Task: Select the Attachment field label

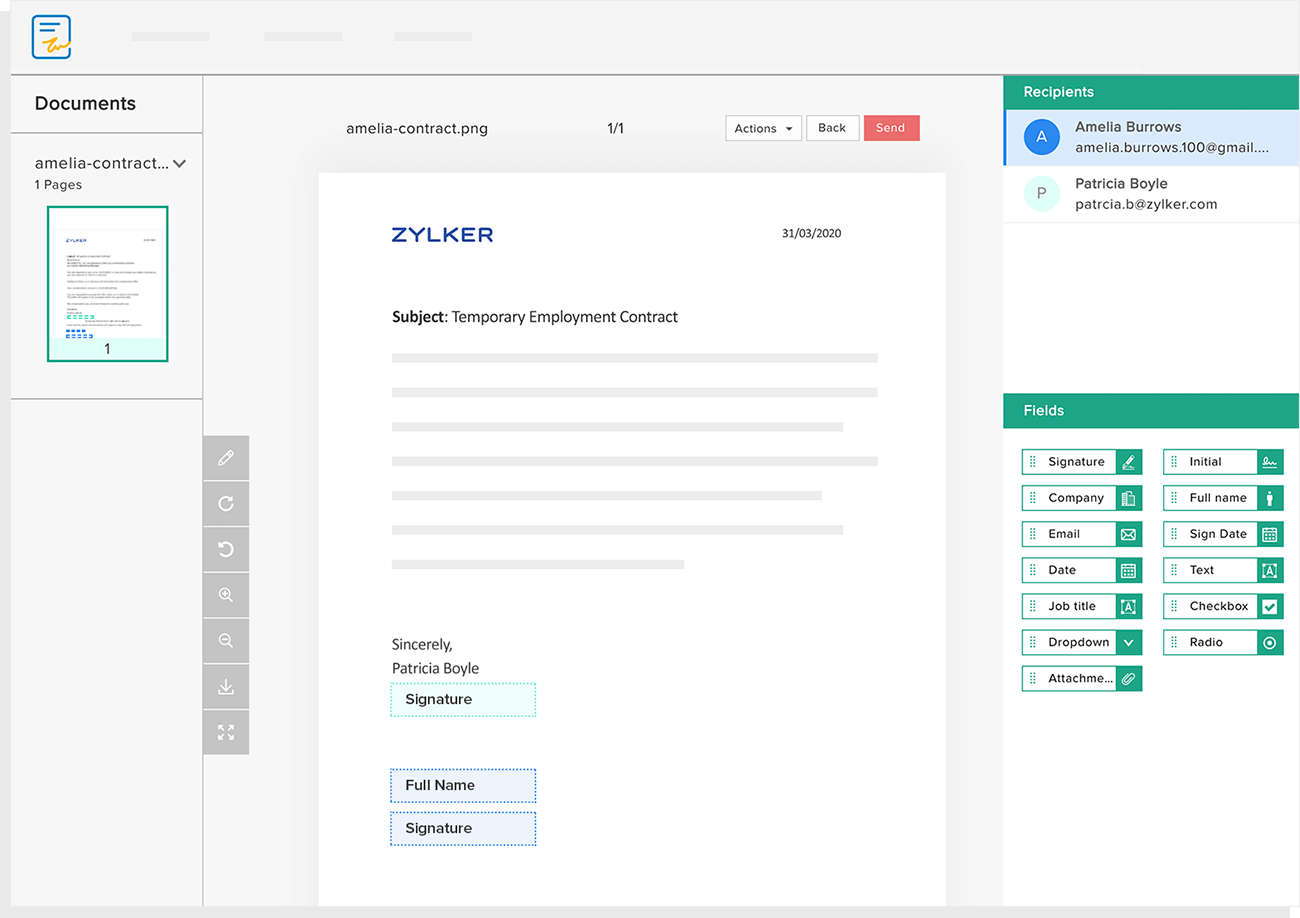Action: tap(1080, 678)
